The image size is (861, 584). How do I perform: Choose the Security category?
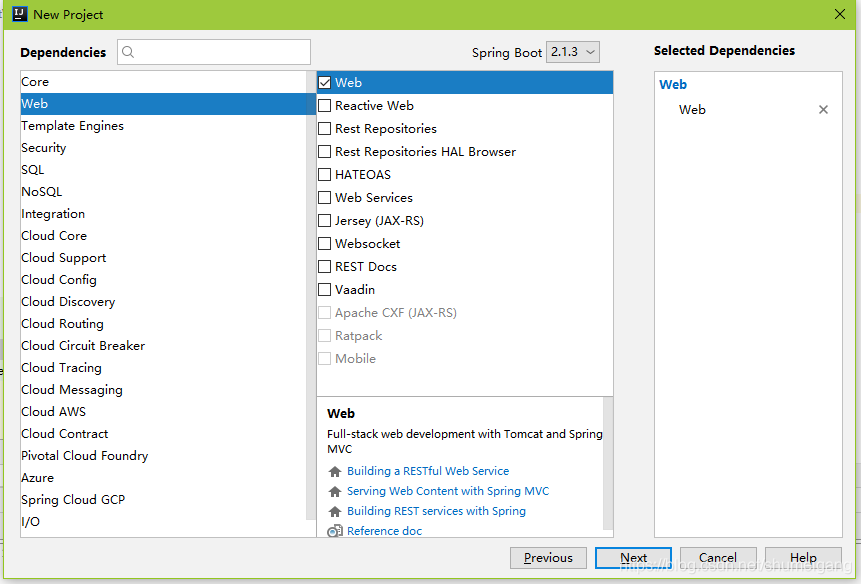click(164, 148)
